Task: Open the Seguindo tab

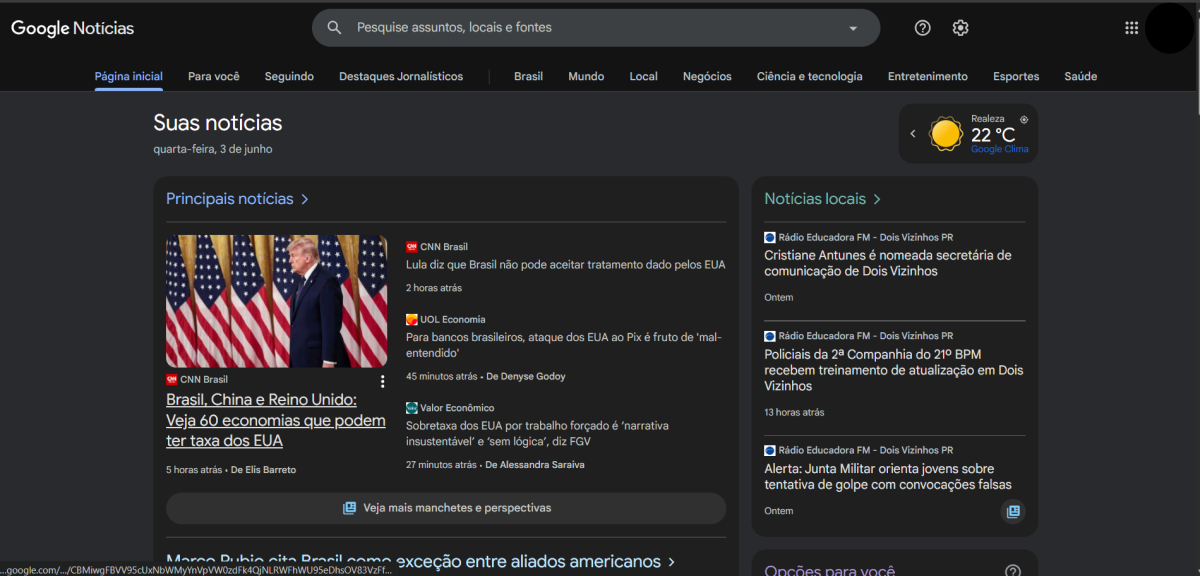Action: (x=289, y=76)
